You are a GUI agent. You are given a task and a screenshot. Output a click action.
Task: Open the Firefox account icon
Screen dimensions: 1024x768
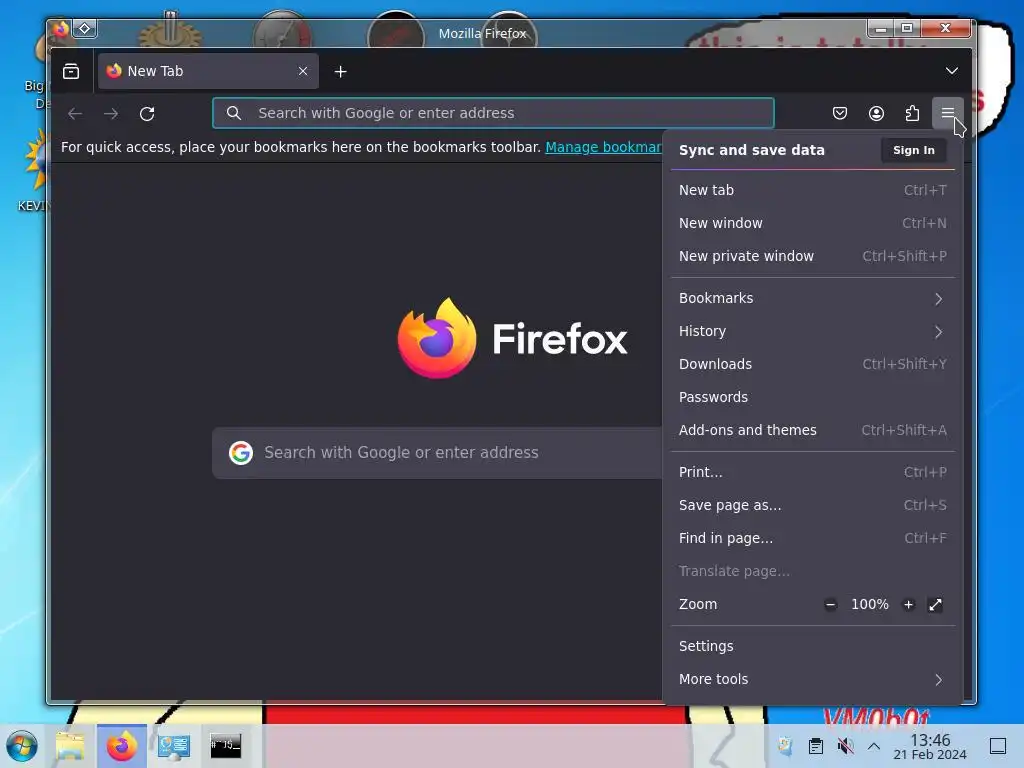click(876, 114)
